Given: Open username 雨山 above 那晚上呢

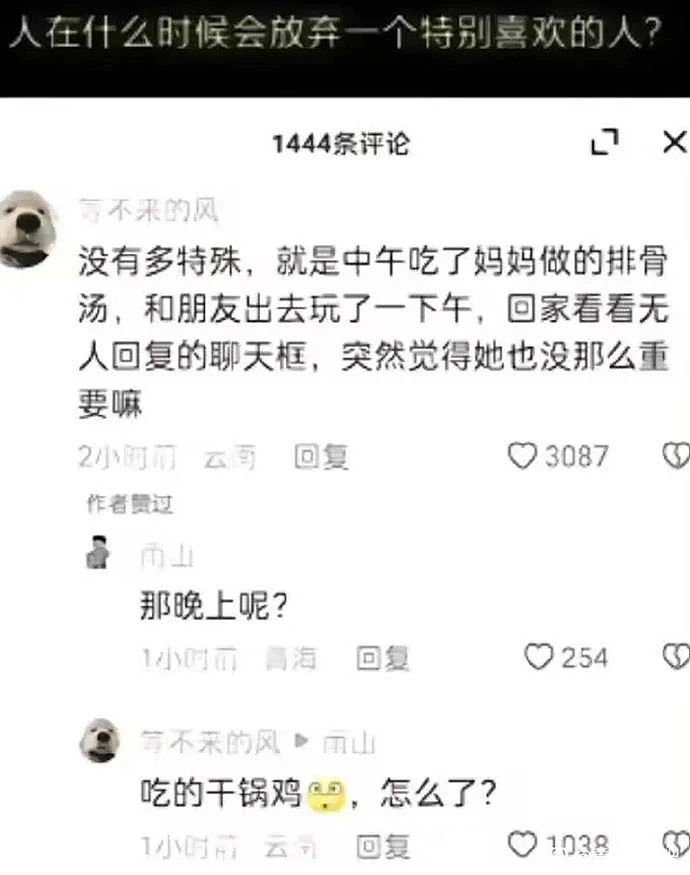Looking at the screenshot, I should coord(167,556).
